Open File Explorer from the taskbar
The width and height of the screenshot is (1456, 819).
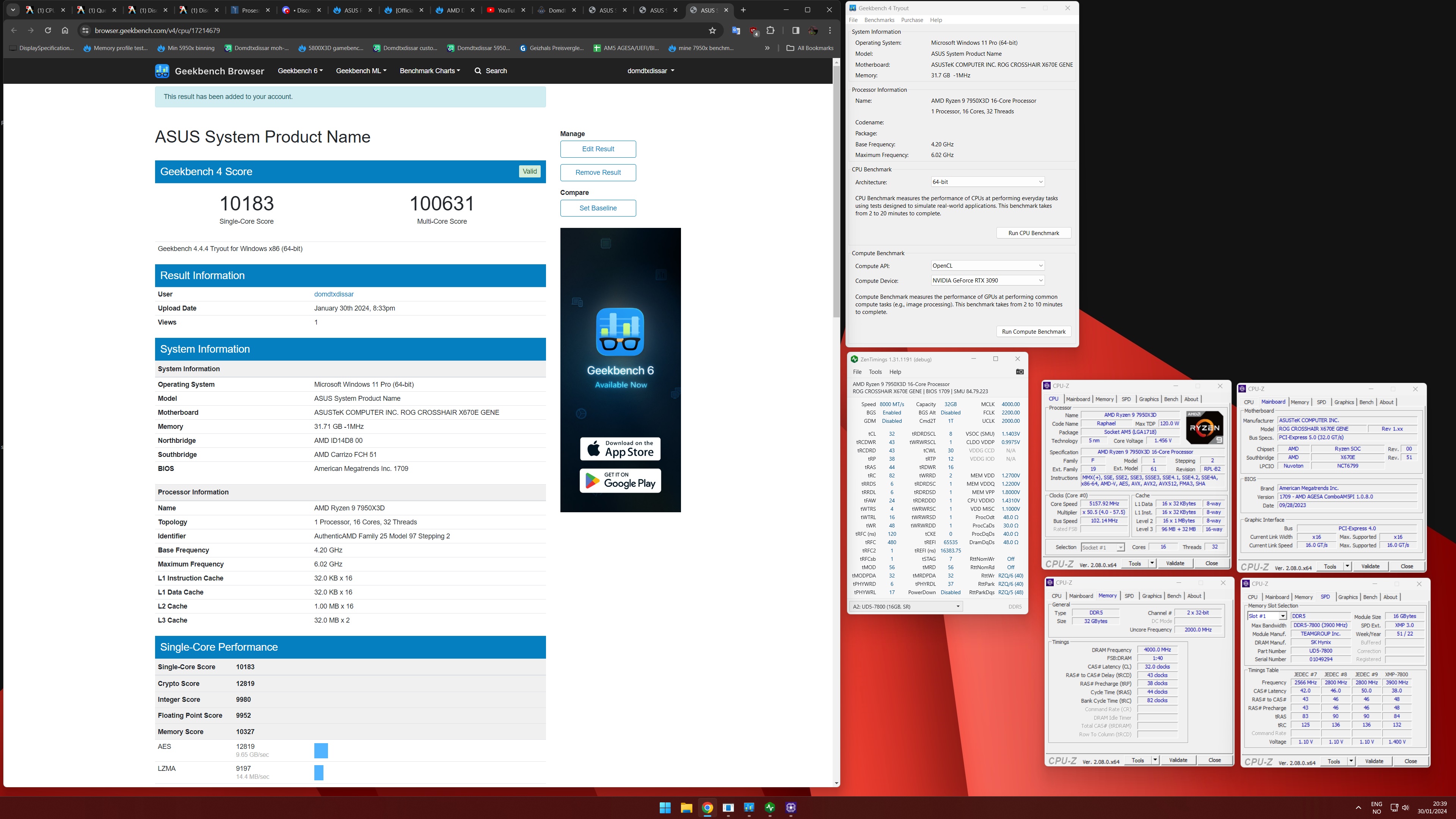tap(686, 808)
